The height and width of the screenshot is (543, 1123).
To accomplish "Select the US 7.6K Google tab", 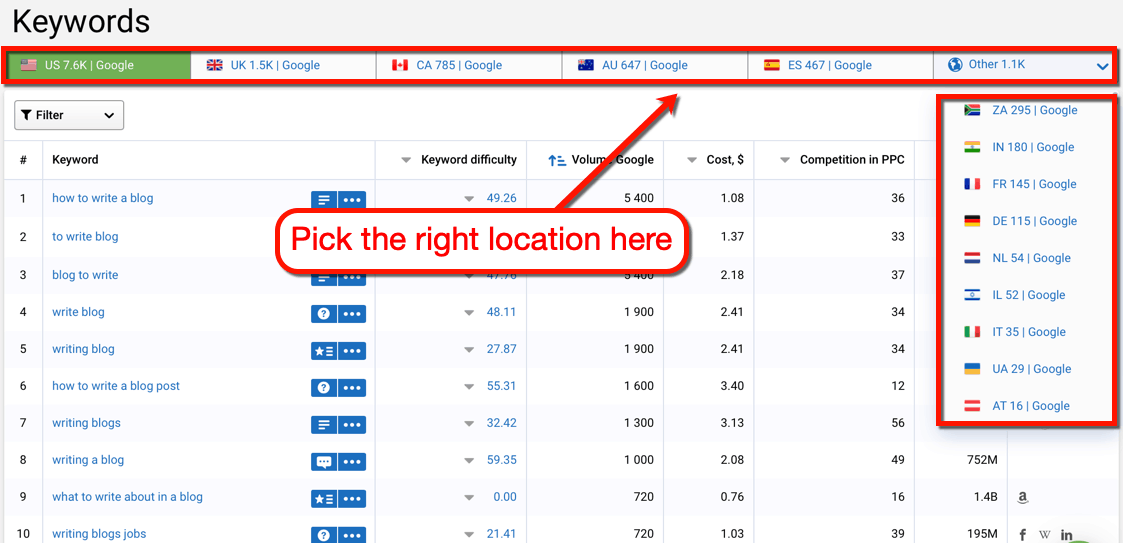I will click(99, 65).
